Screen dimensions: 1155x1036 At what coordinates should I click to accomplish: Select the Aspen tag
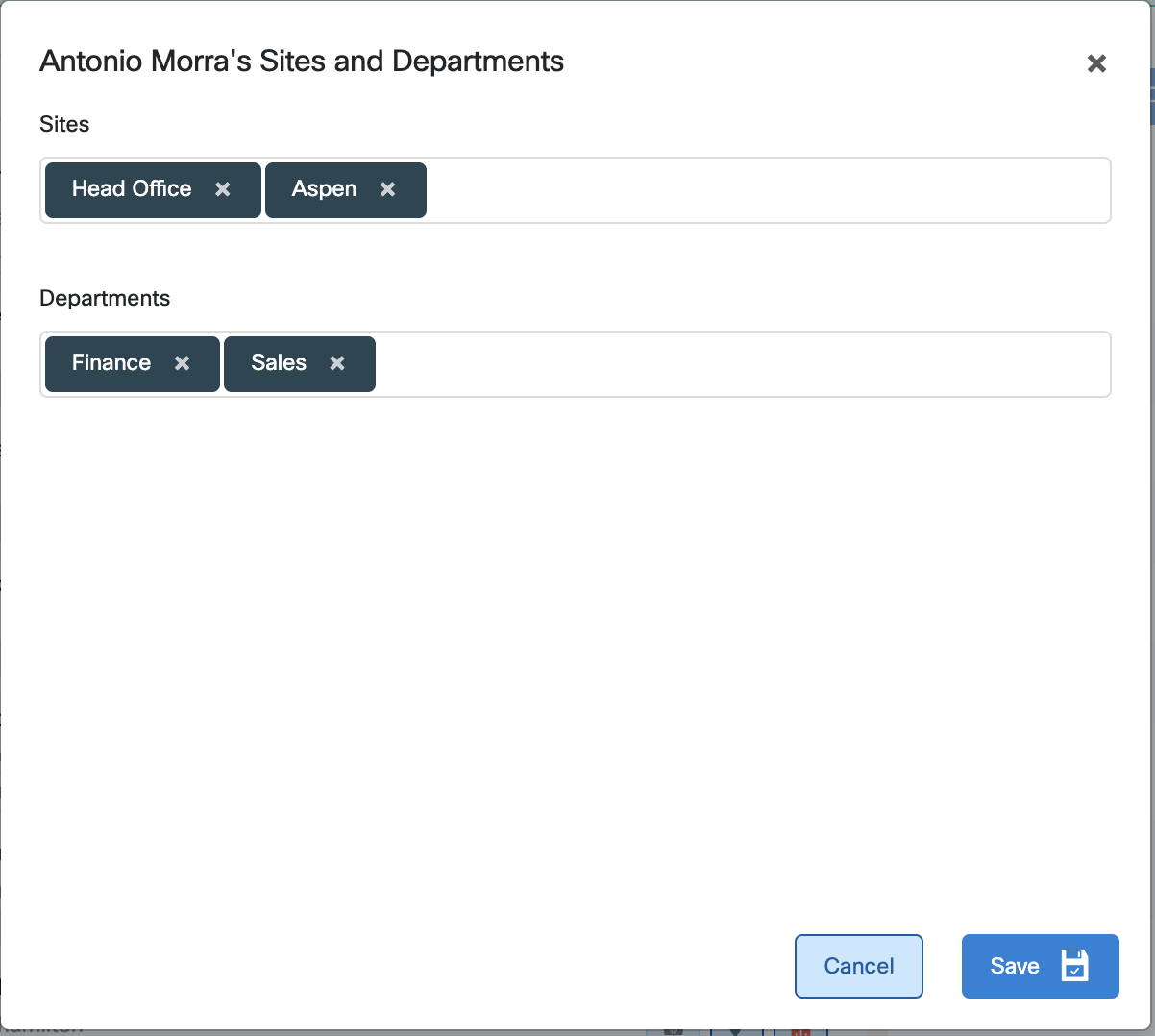[324, 189]
